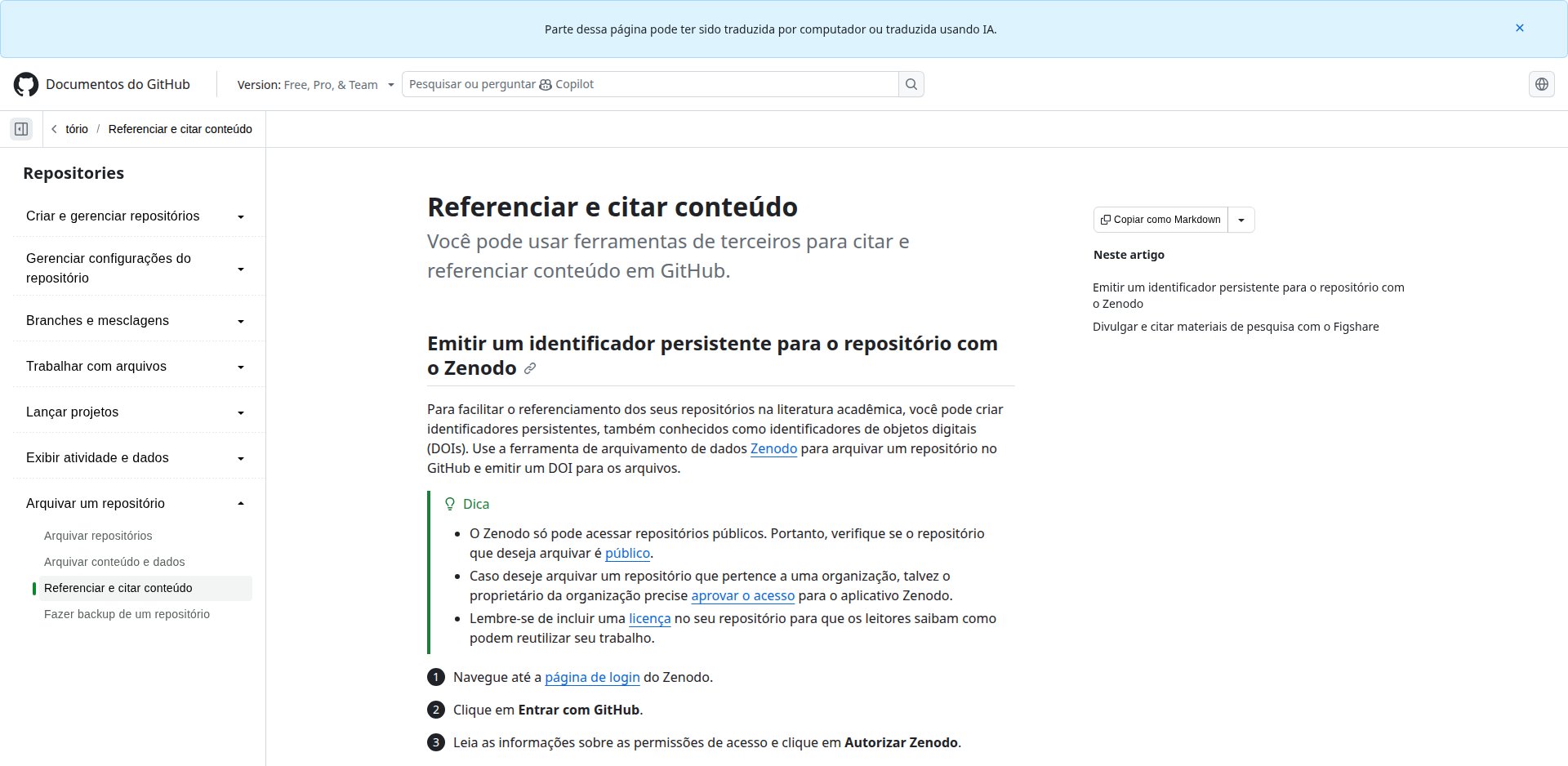Open the language globe selector
1568x766 pixels.
[x=1542, y=84]
